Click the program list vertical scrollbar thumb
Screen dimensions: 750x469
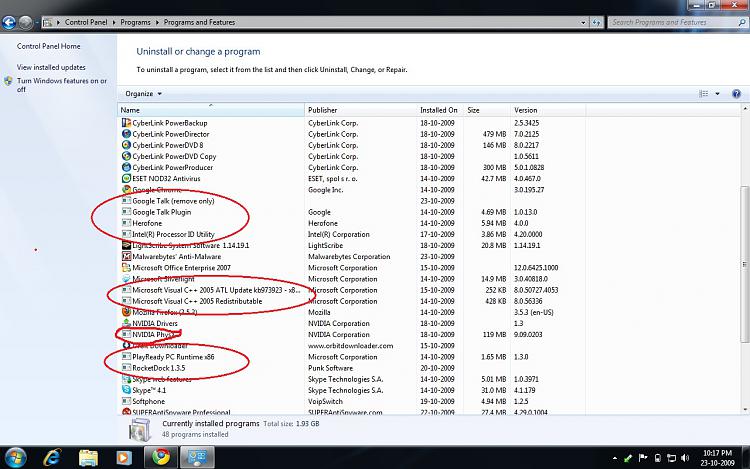tap(745, 264)
